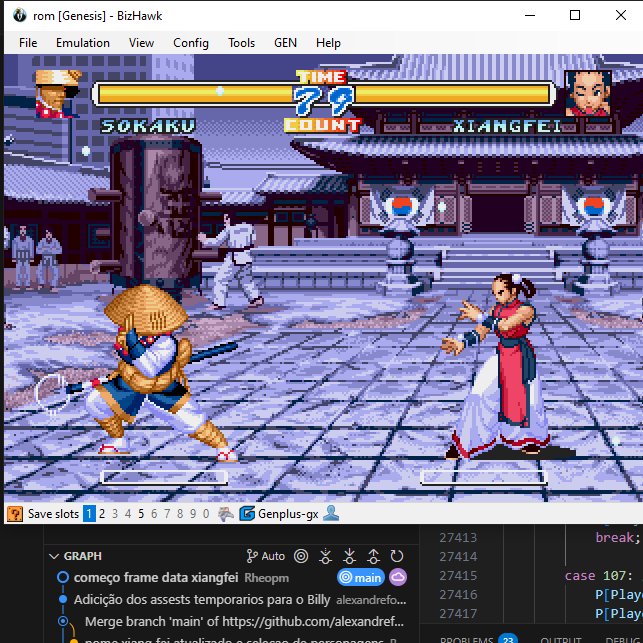Click line number 27414 in the editor
Image resolution: width=643 pixels, height=643 pixels.
pyautogui.click(x=458, y=556)
